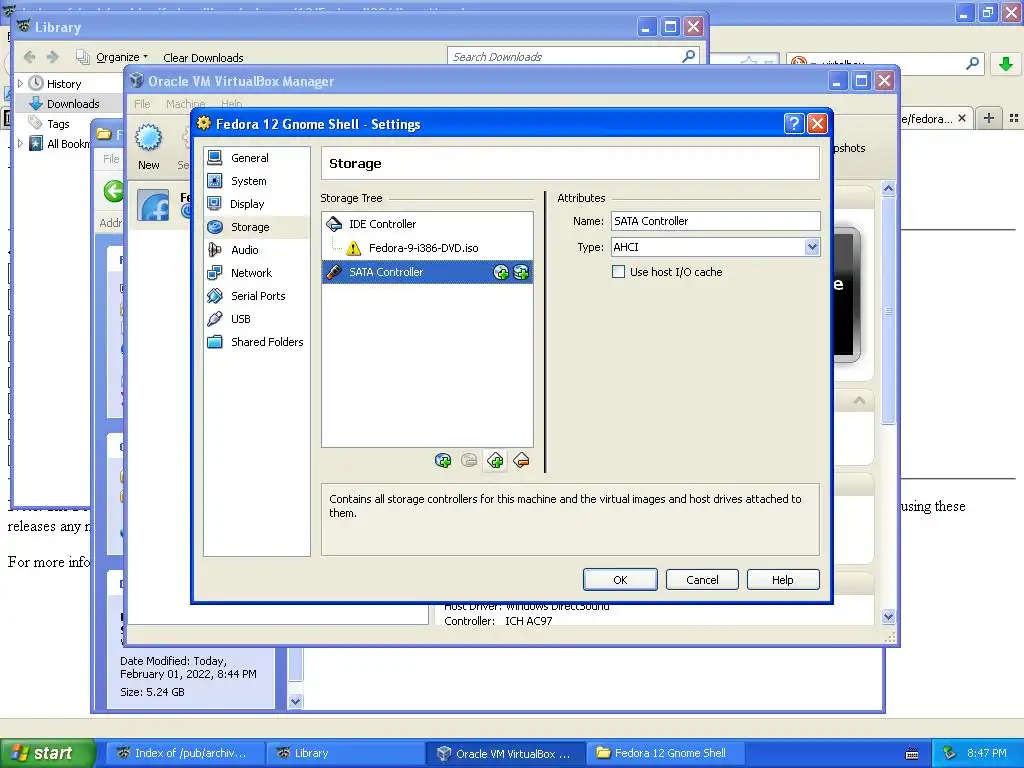
Task: Click the controller Name input field
Action: (716, 221)
